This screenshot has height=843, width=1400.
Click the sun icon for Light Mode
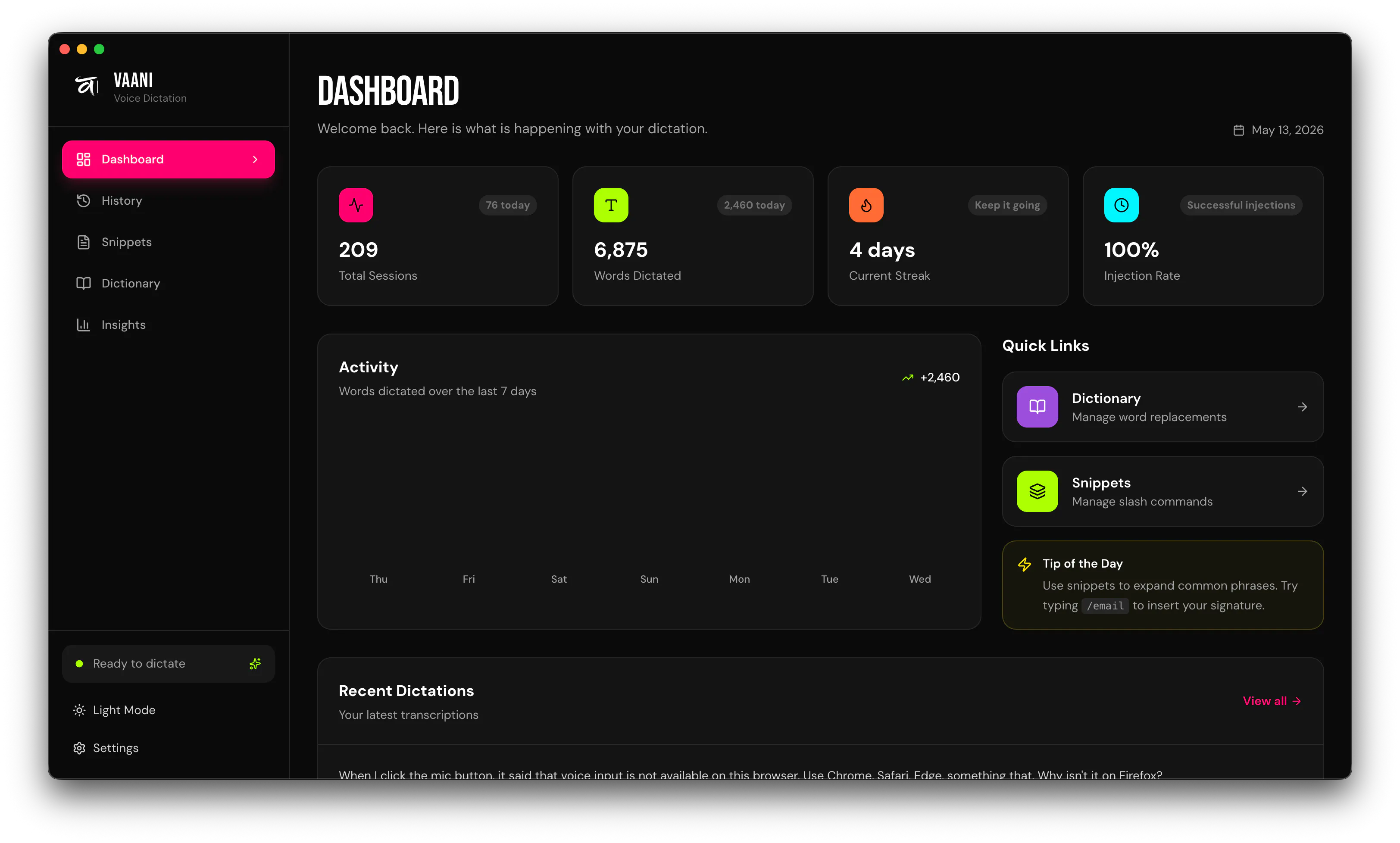point(79,710)
